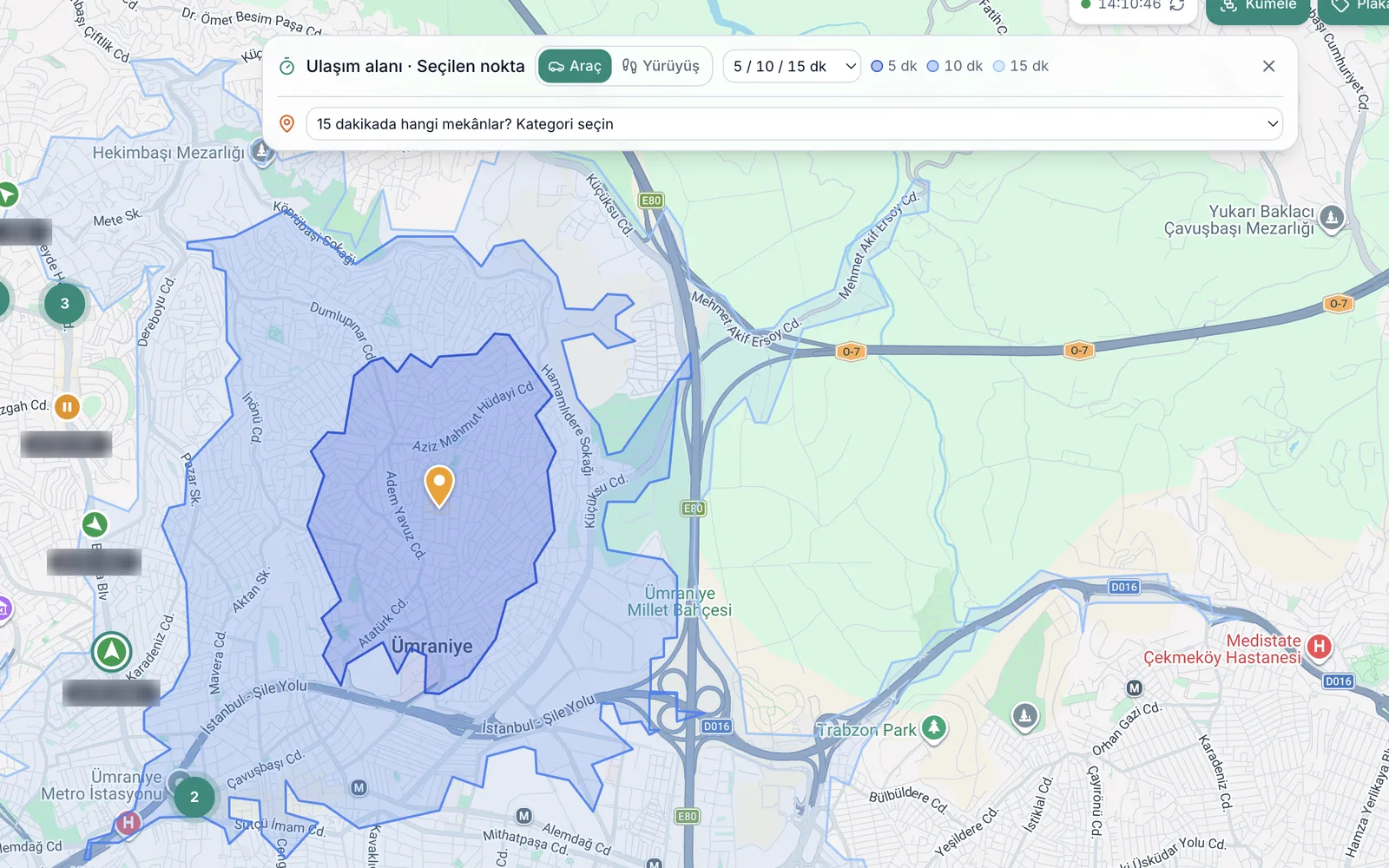Click the 10 dk legend color dot

933,66
